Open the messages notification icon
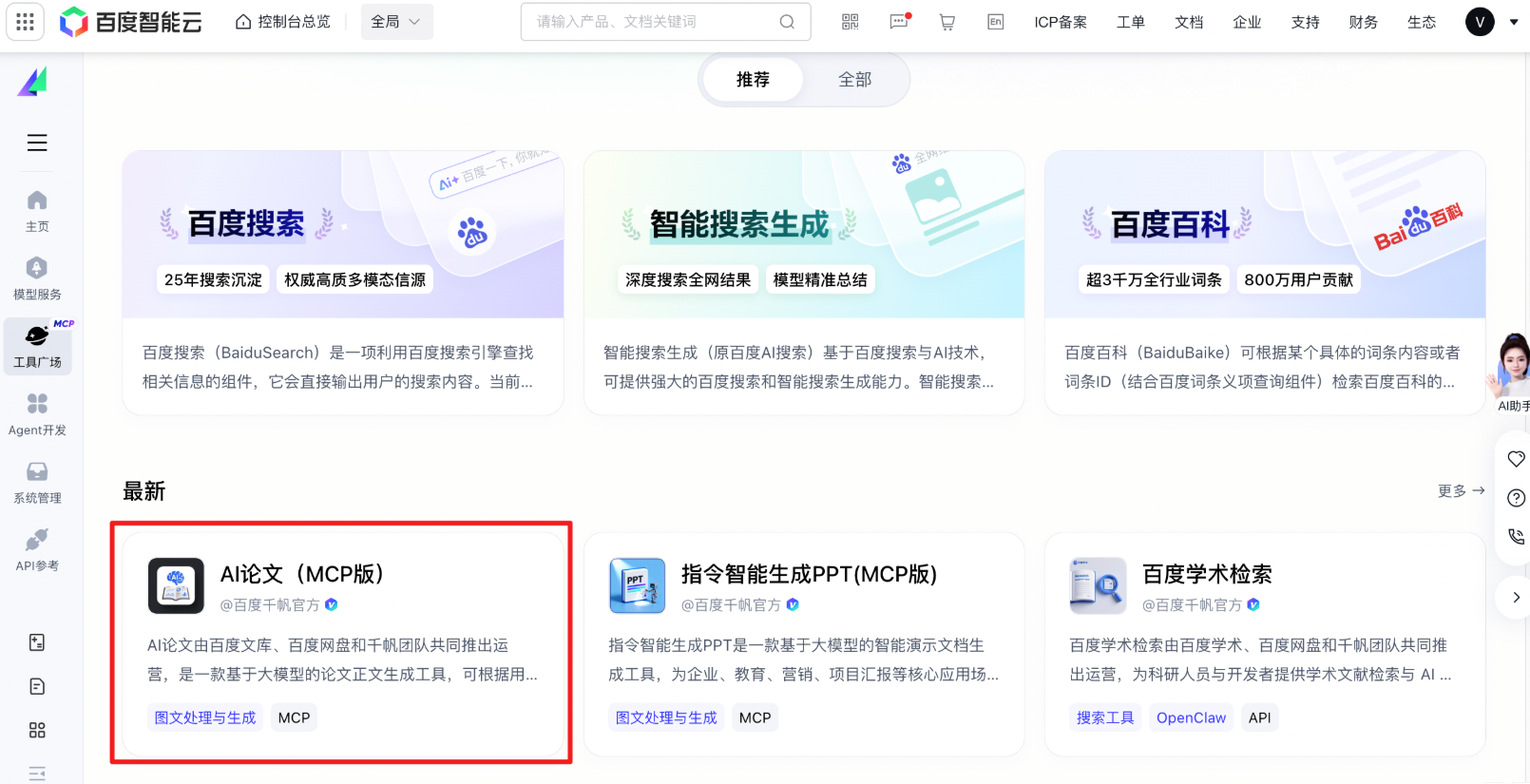The image size is (1530, 784). tap(899, 22)
